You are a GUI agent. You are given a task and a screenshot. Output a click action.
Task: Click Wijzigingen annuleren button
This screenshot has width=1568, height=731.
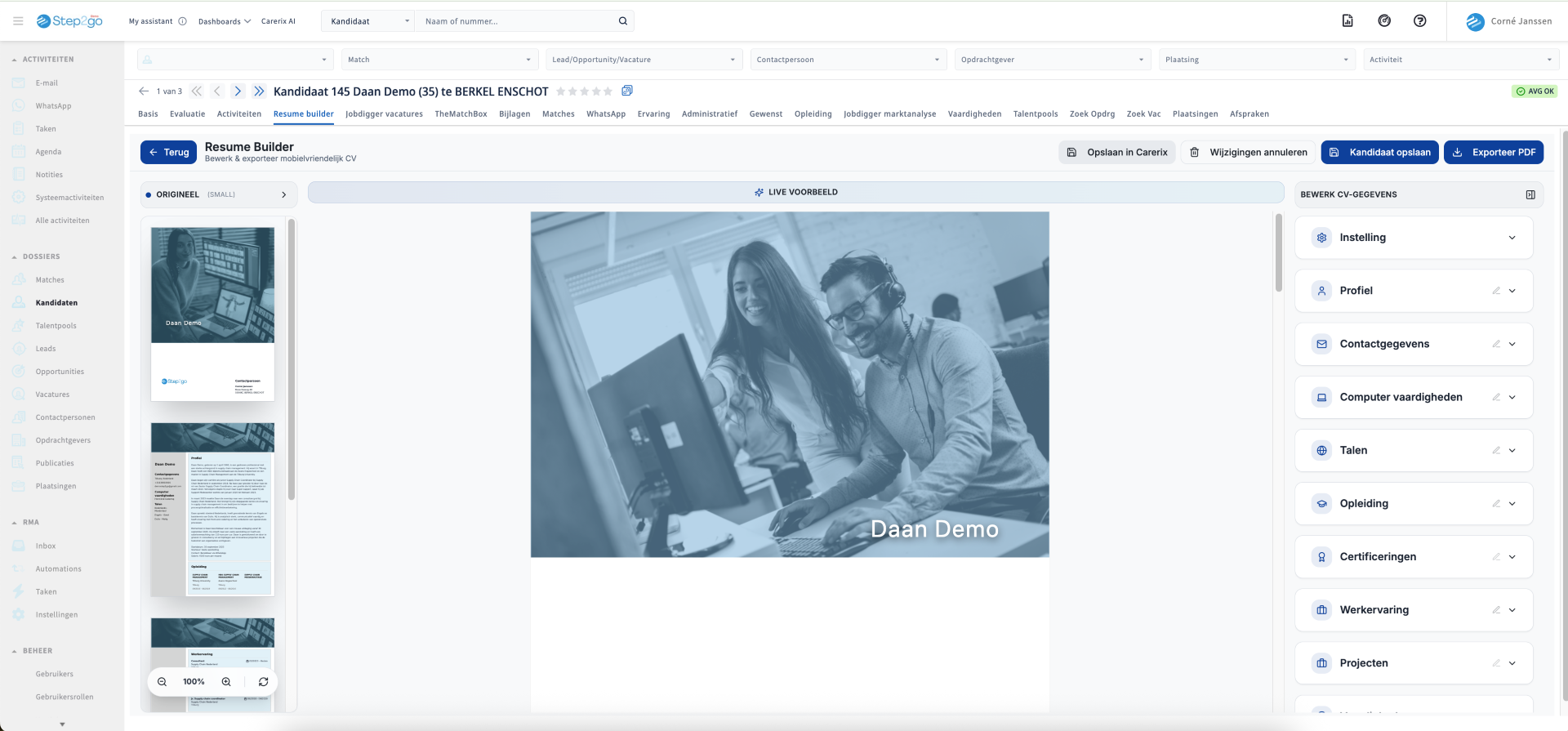(1249, 153)
